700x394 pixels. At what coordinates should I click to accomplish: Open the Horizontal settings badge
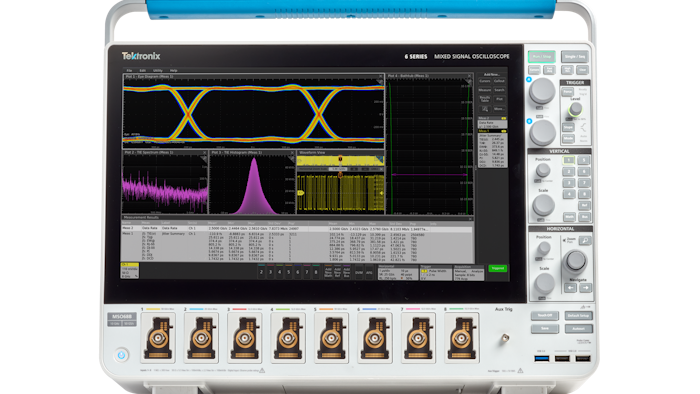[x=398, y=273]
